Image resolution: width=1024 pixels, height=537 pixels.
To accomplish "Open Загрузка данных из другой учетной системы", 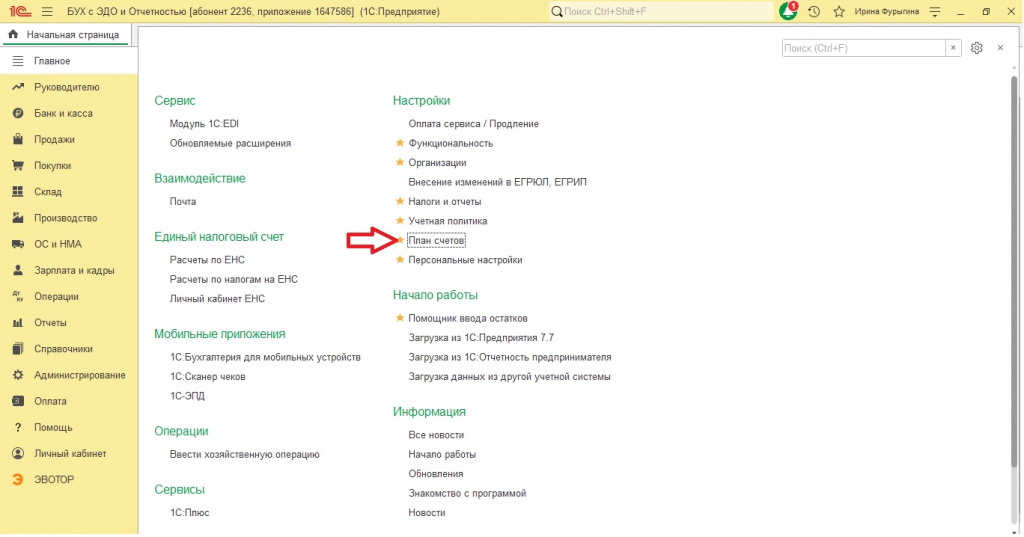I will 509,376.
